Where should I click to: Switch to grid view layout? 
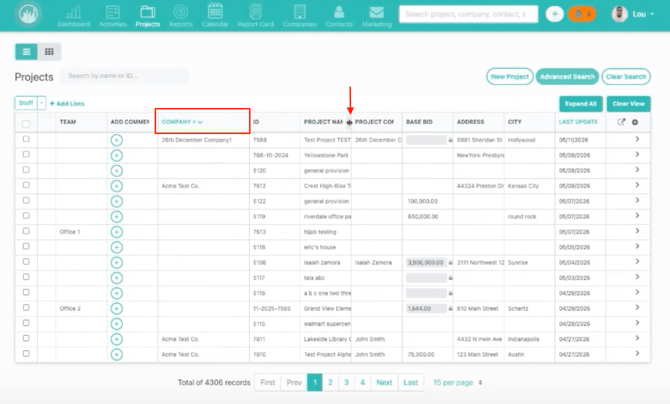[x=49, y=52]
